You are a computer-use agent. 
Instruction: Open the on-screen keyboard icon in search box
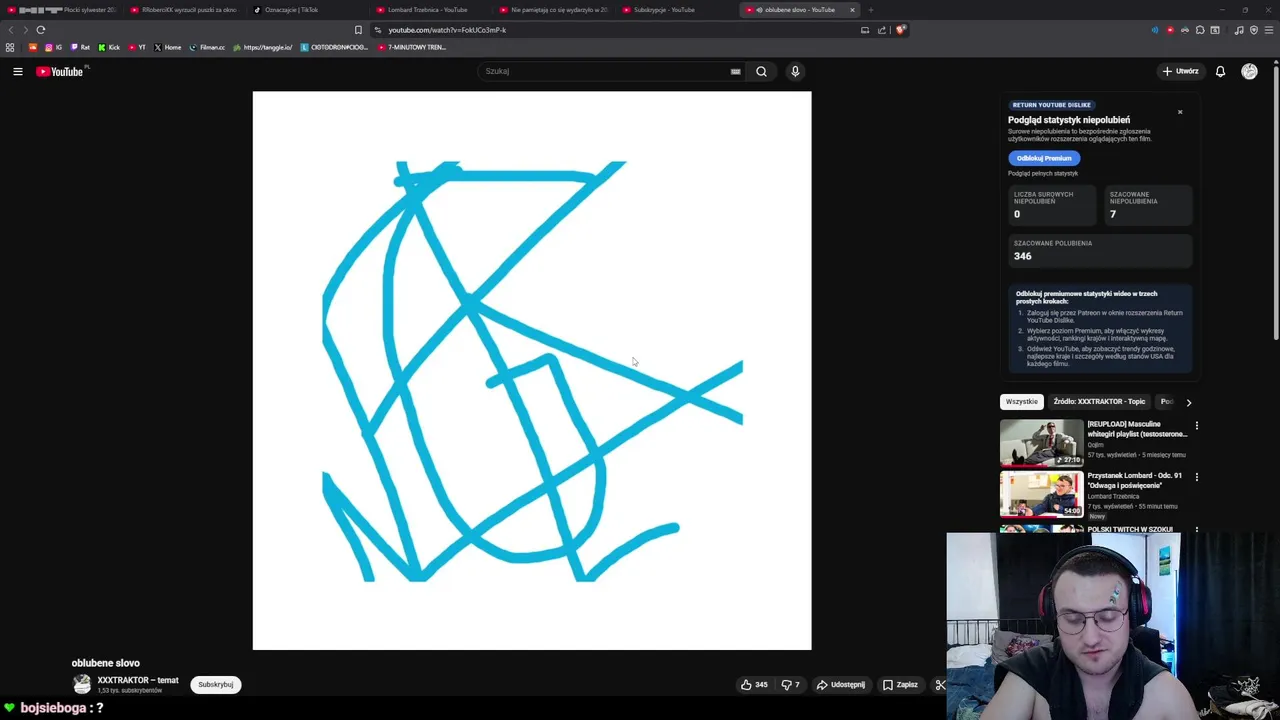click(x=735, y=71)
